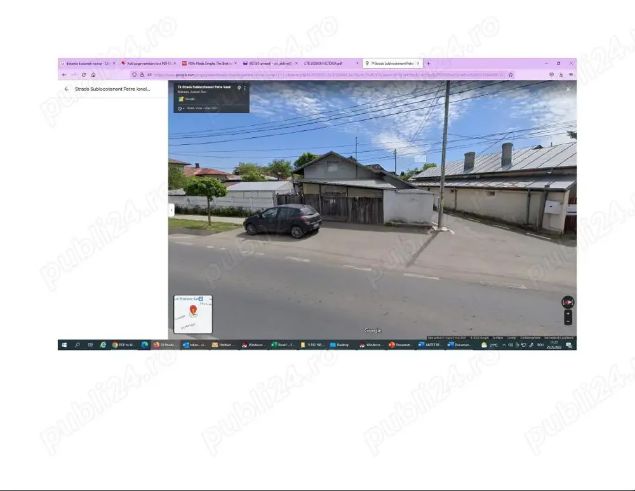Viewport: 635px width, 491px height.
Task: Switch to the fourth browser tab
Action: pos(269,64)
